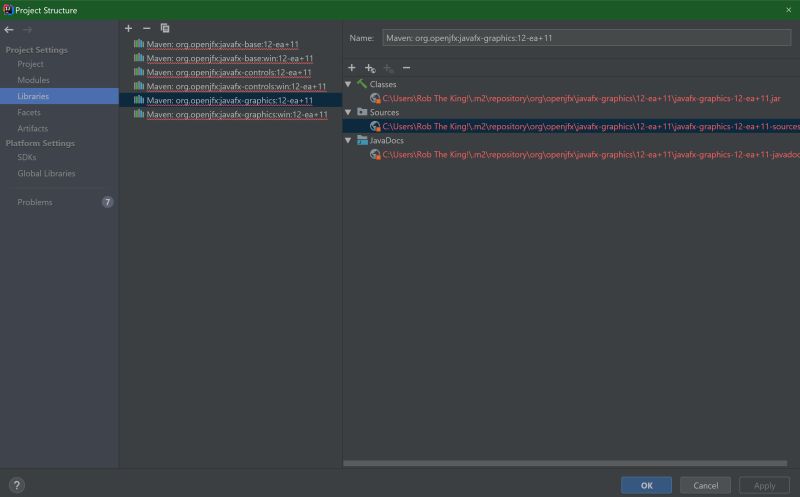Remove the selected library with minus
The image size is (800, 497).
[x=147, y=28]
